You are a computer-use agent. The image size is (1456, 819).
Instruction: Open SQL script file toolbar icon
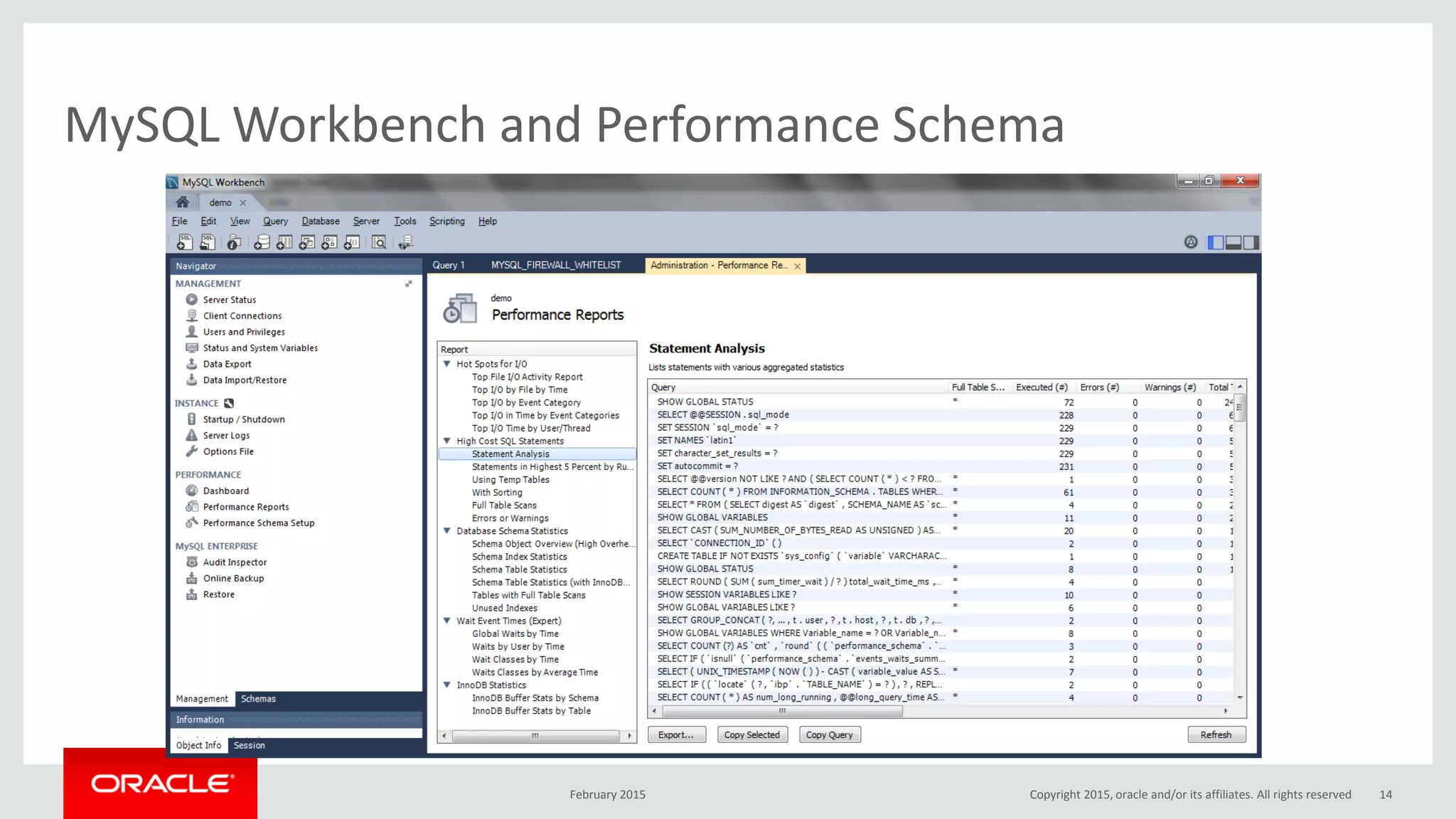(208, 242)
